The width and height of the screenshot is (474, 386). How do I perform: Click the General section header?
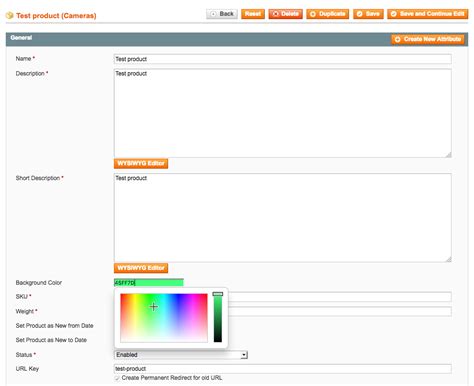point(237,39)
